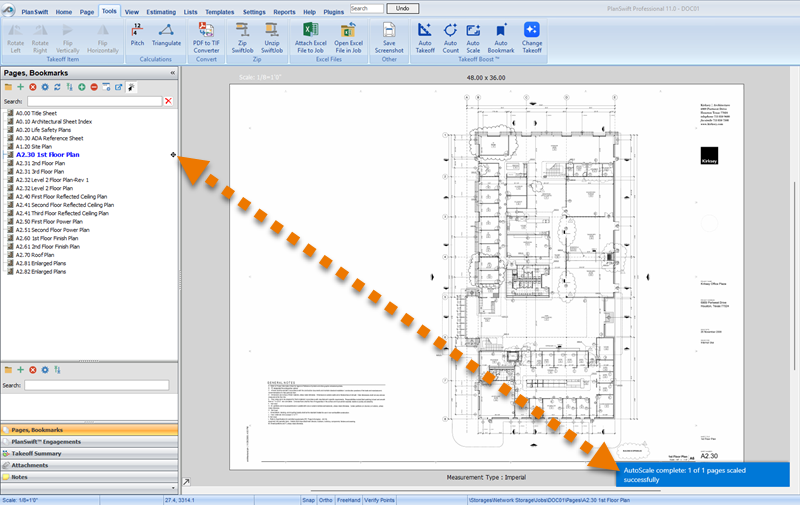This screenshot has height=505, width=800.
Task: Click the ribbon Search box
Action: click(367, 9)
